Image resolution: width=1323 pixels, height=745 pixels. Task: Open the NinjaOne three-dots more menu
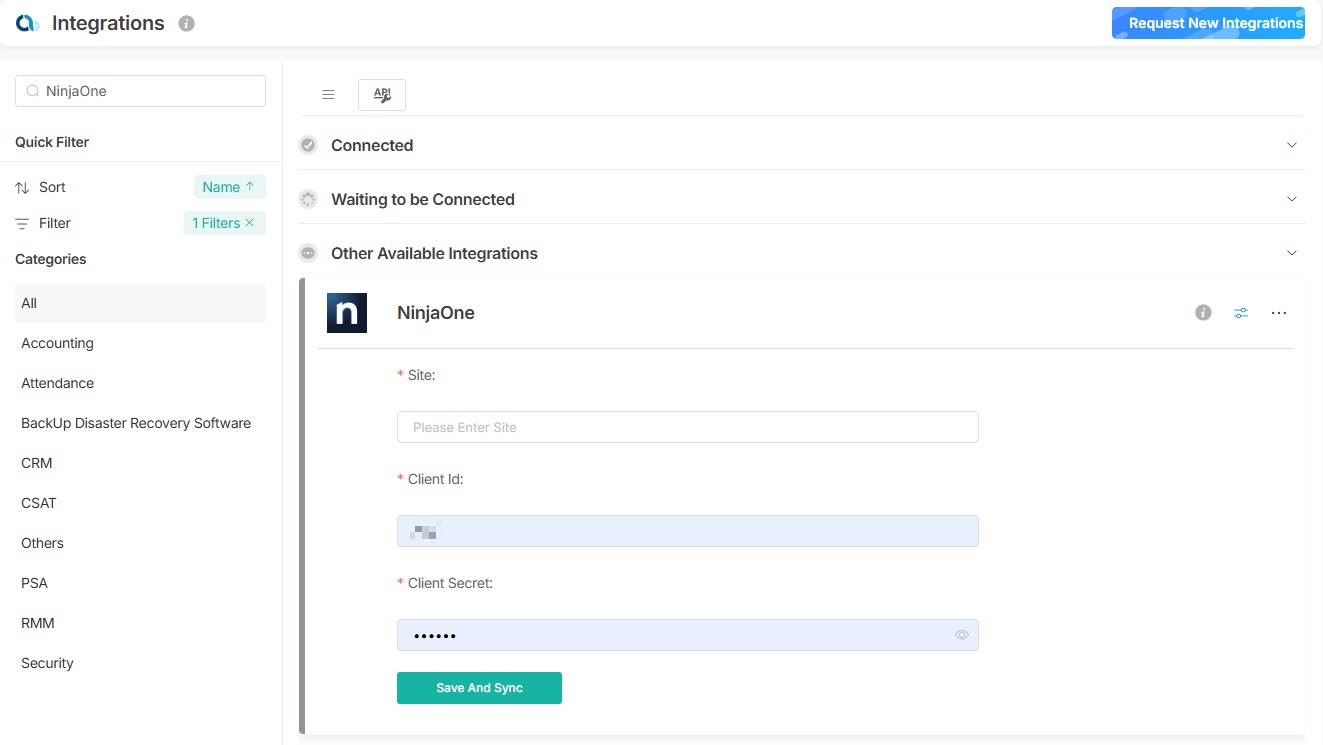click(1279, 313)
